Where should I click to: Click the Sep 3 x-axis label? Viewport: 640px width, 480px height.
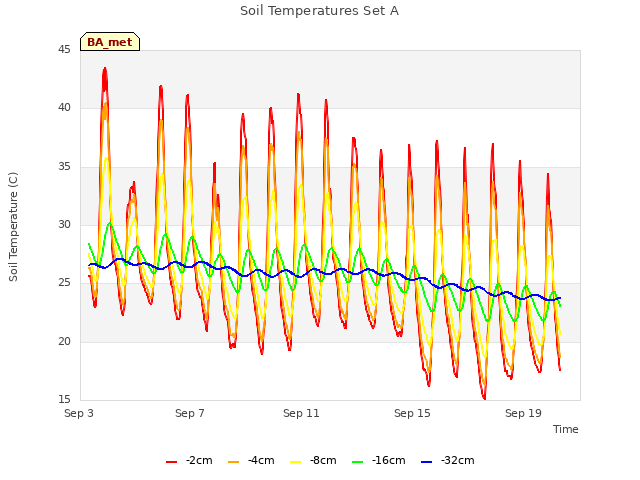click(x=79, y=413)
